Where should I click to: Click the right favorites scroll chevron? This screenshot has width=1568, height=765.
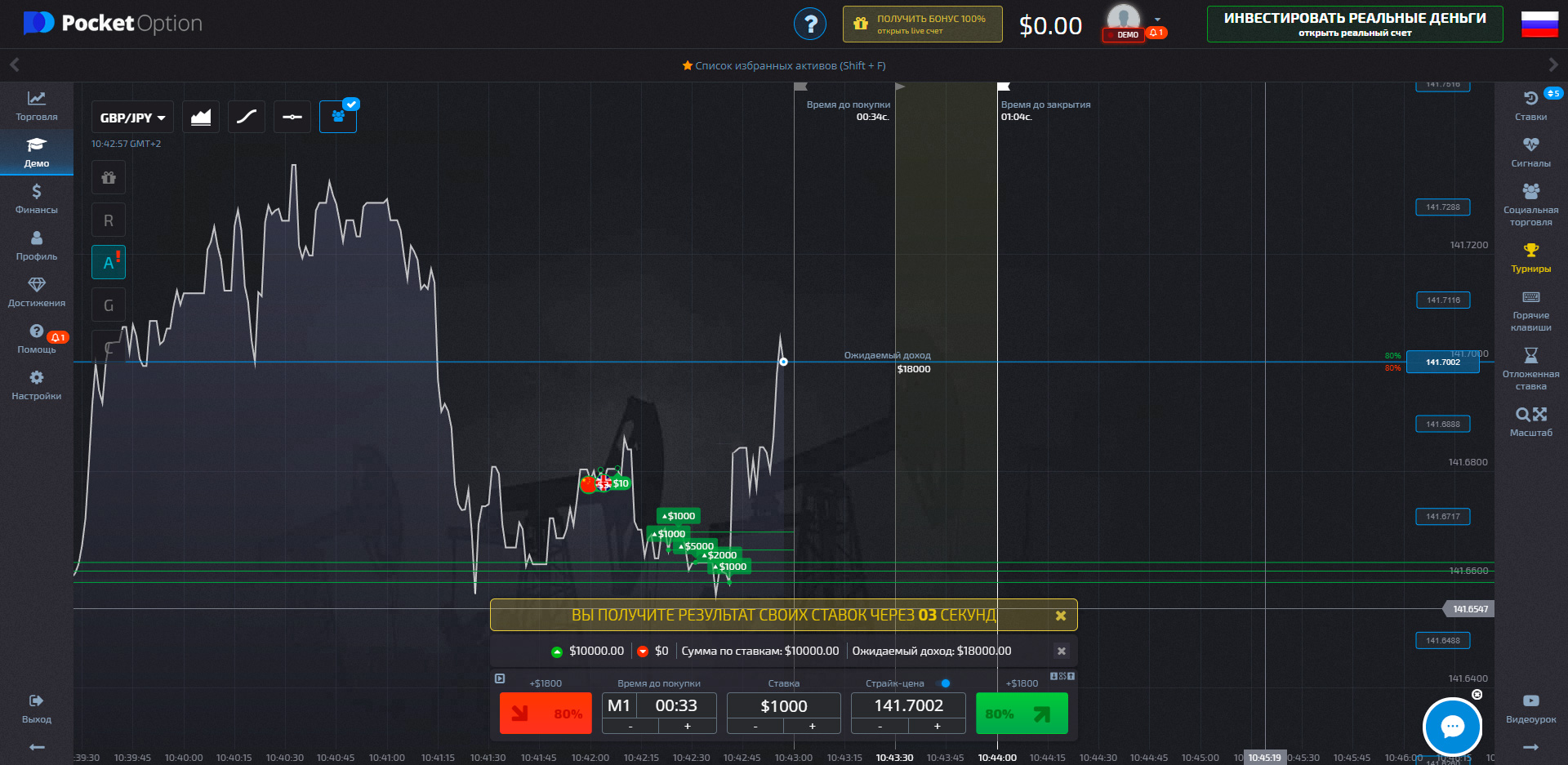point(1553,64)
